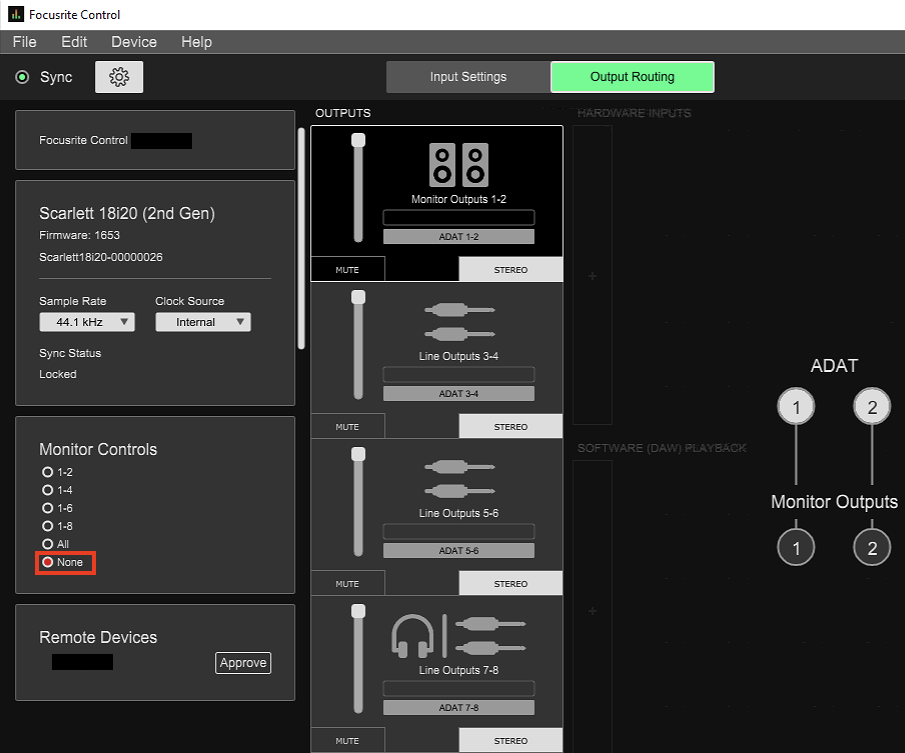Click the headphone icon for Line Outputs 7-8
The height and width of the screenshot is (753, 905).
pyautogui.click(x=412, y=636)
